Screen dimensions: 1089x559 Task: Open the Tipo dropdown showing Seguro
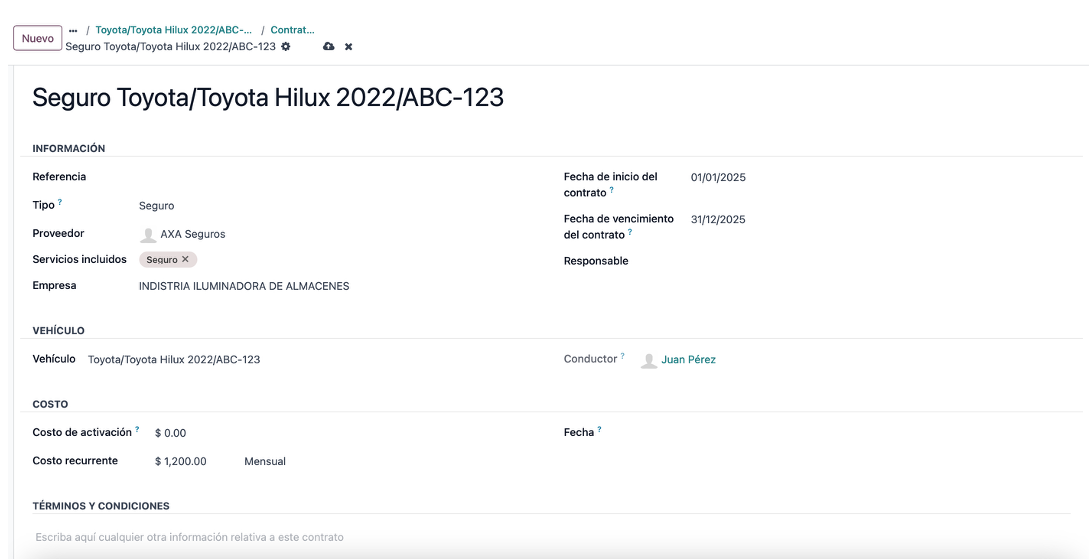pos(278,206)
